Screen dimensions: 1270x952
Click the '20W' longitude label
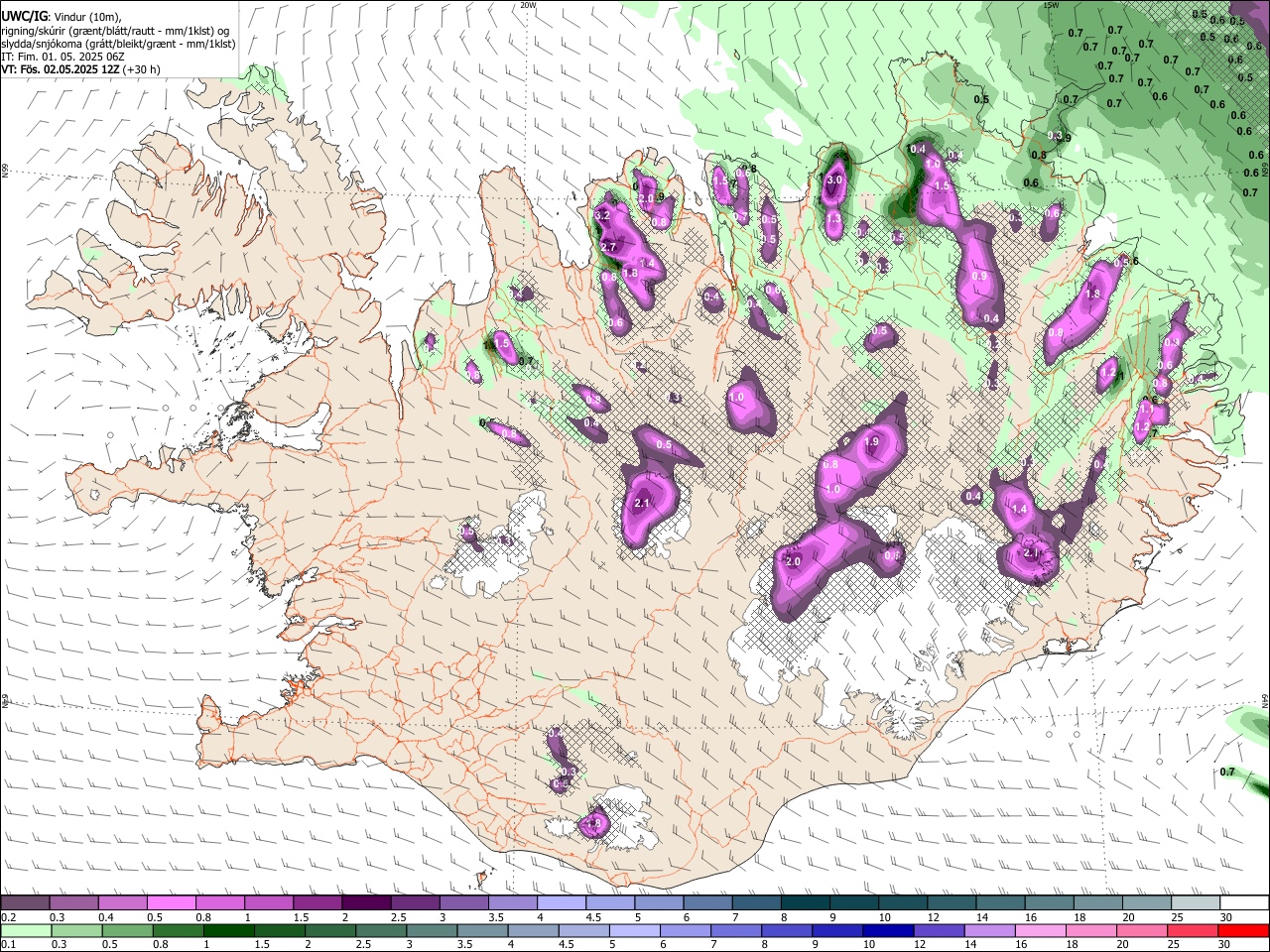click(528, 5)
